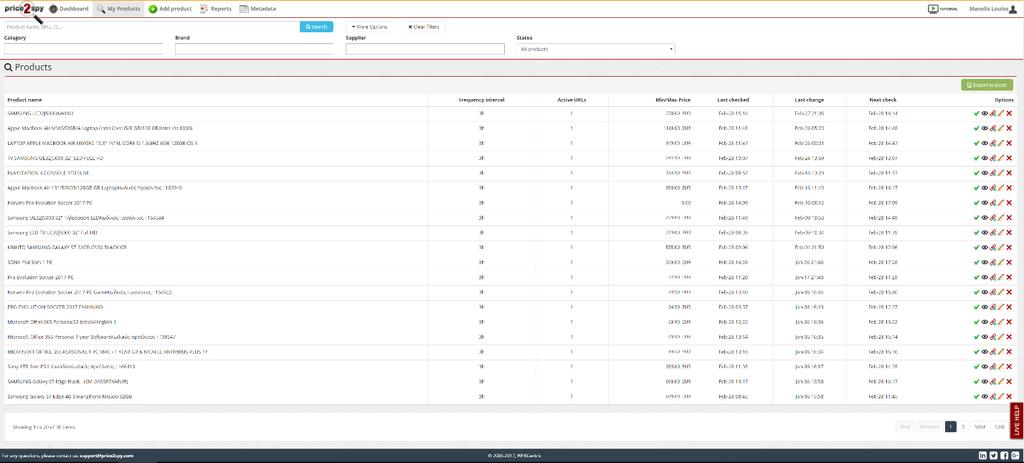1024x463 pixels.
Task: Delete TV SAMSUNG UE32J5000 32" LED FULL HD
Action: tap(1009, 158)
